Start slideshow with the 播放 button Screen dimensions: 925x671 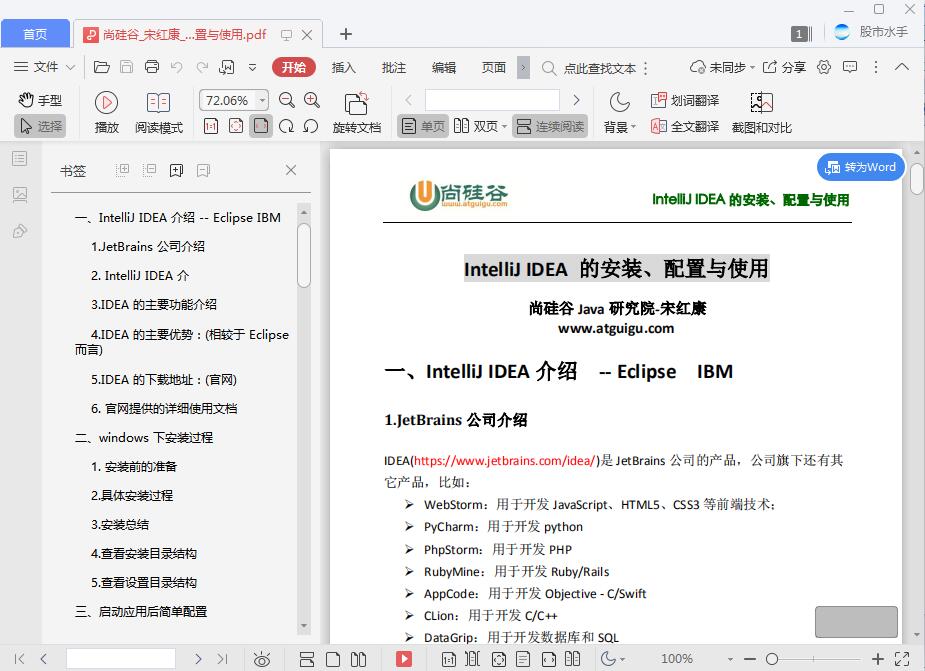click(x=107, y=113)
